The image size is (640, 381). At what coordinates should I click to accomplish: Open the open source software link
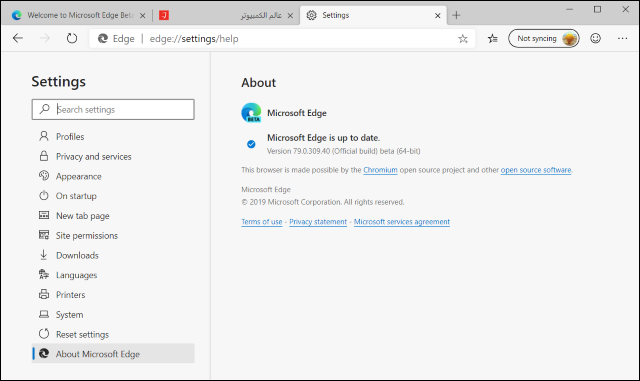click(x=536, y=170)
